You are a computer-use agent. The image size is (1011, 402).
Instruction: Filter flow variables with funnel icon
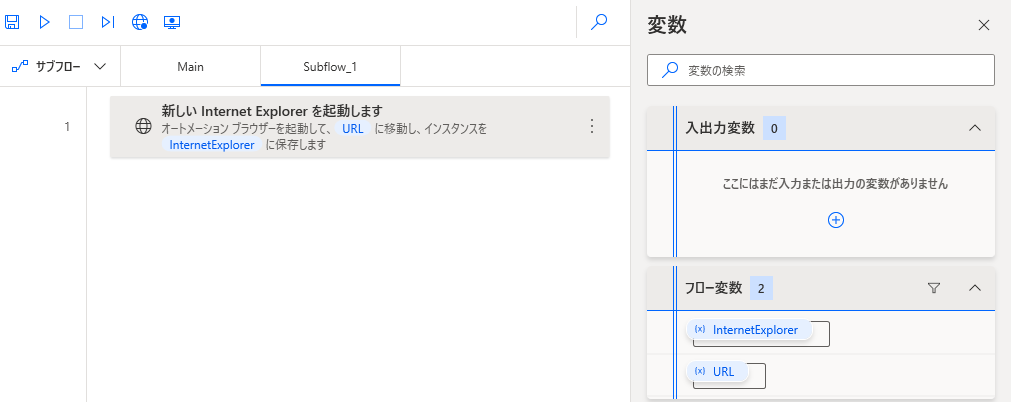934,288
